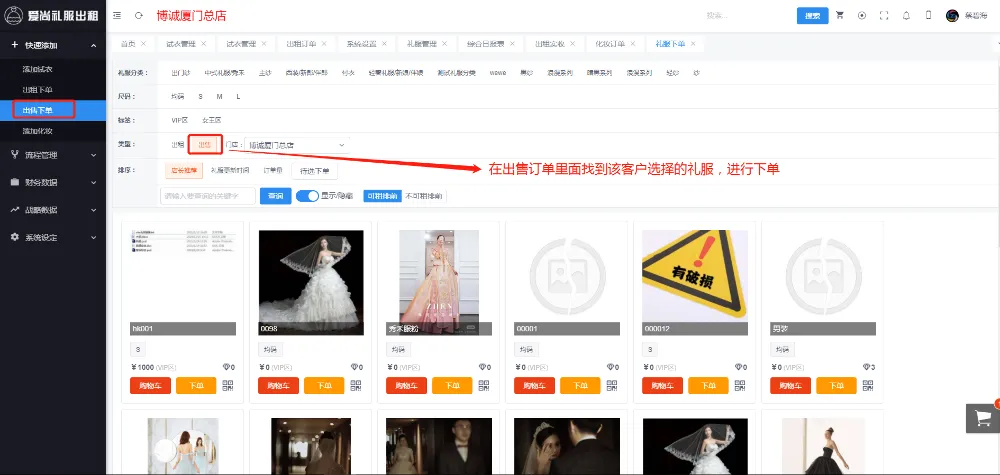Collapse sidebar with the menu fold icon
The width and height of the screenshot is (1000, 475).
coord(118,15)
